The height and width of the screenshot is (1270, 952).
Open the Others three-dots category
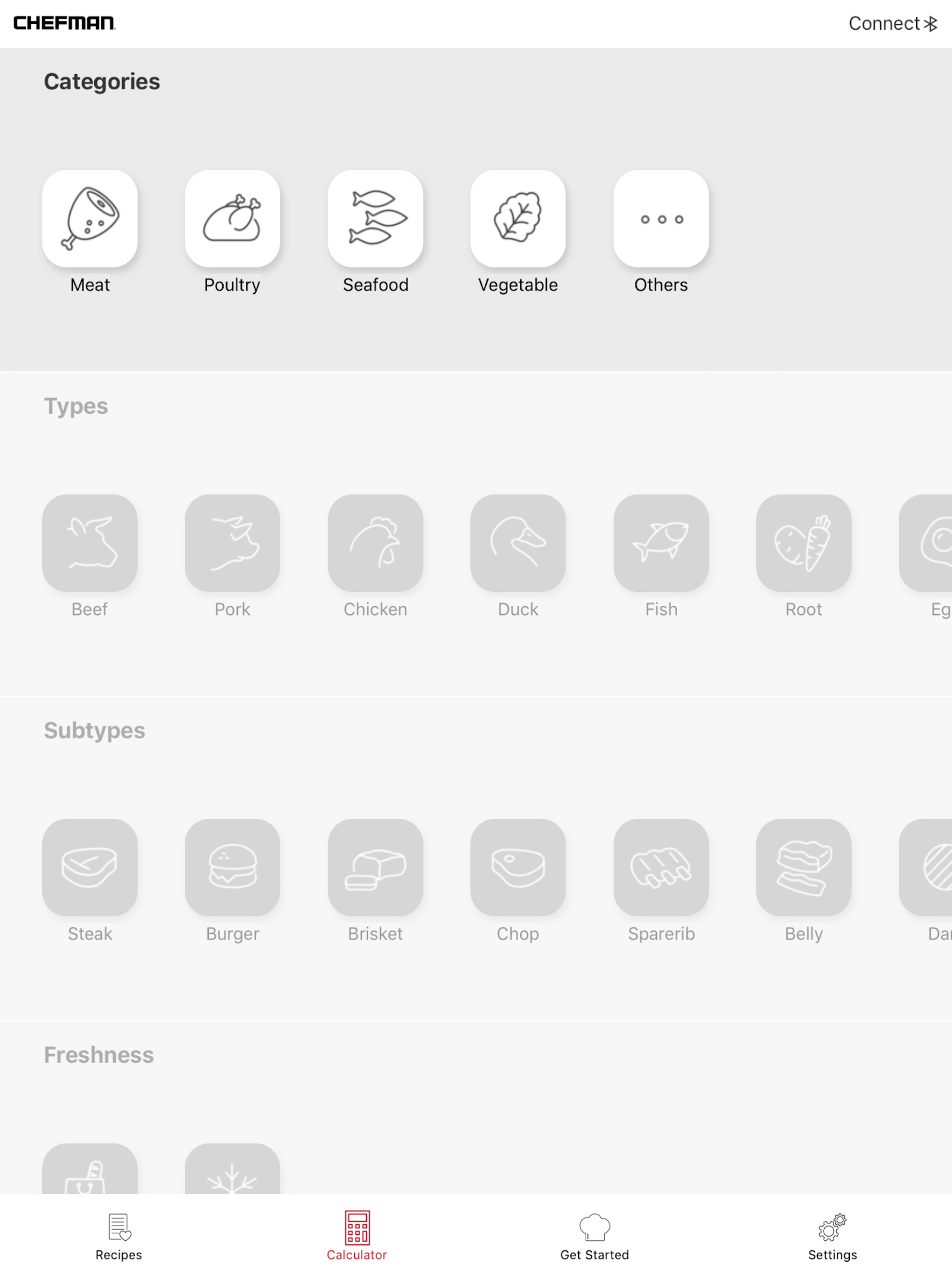(x=661, y=219)
